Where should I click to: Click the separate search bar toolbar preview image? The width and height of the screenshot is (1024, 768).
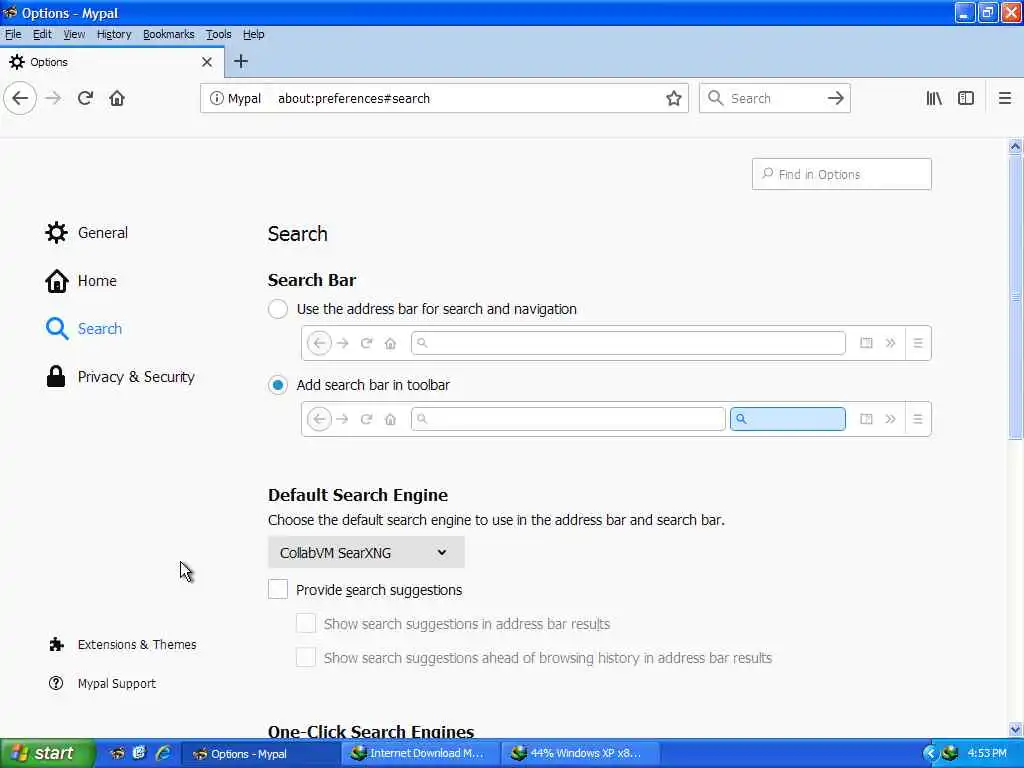pyautogui.click(x=616, y=419)
